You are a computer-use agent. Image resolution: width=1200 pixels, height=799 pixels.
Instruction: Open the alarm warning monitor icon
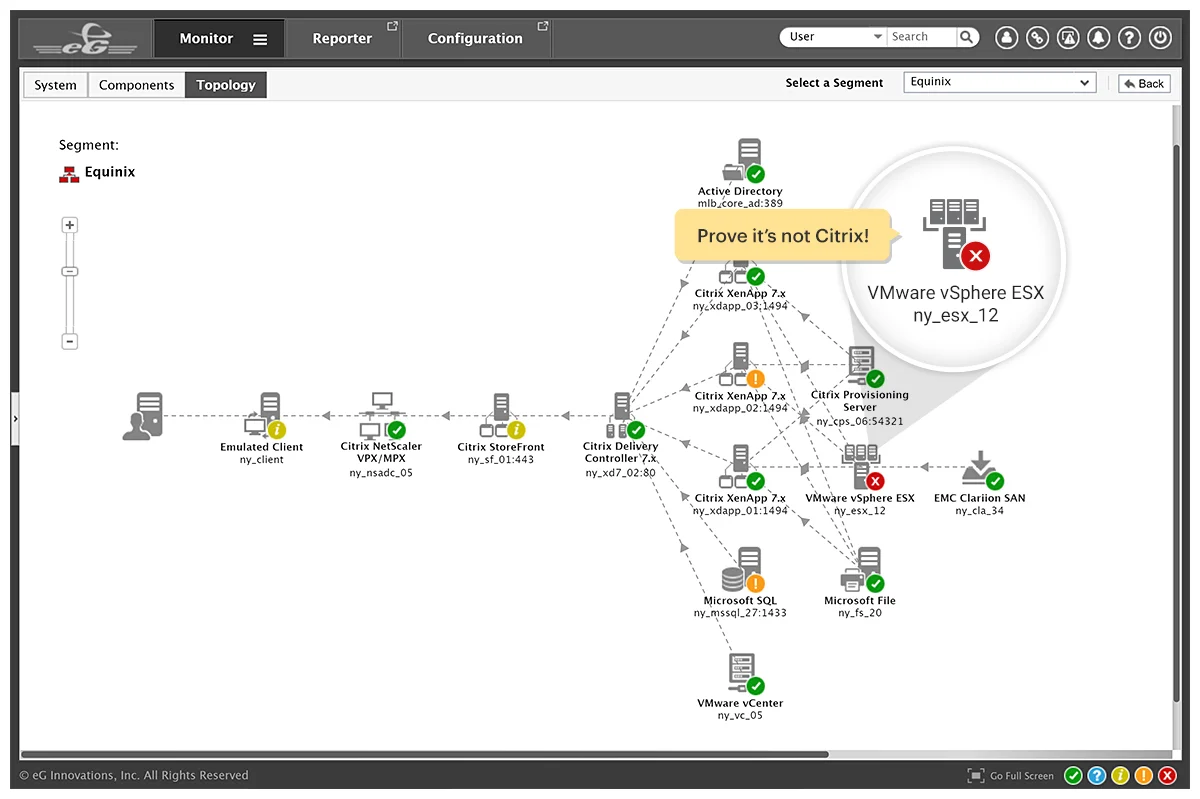pyautogui.click(x=1068, y=38)
